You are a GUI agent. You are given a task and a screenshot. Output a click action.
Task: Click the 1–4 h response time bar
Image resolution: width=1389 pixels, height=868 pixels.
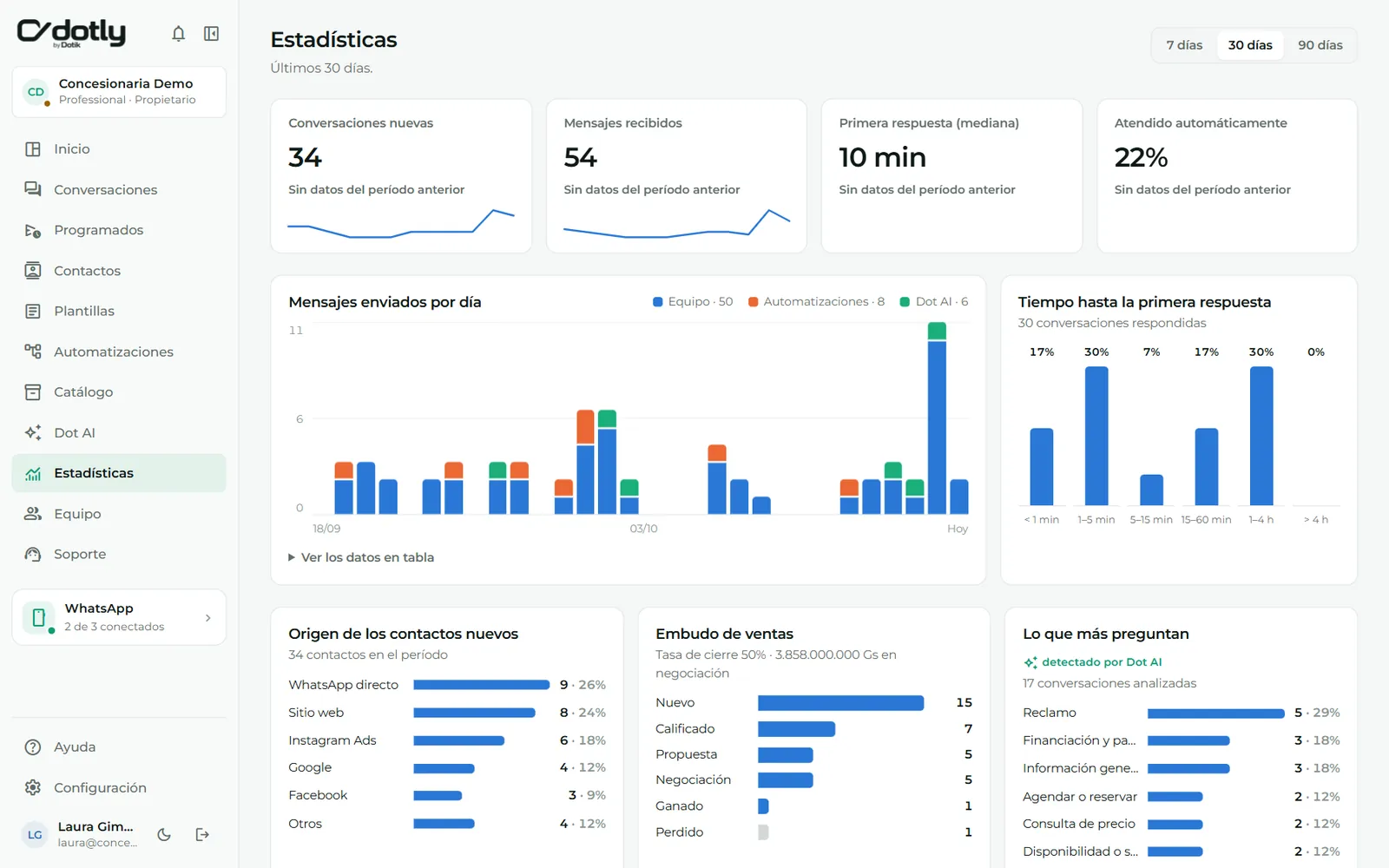pos(1261,436)
